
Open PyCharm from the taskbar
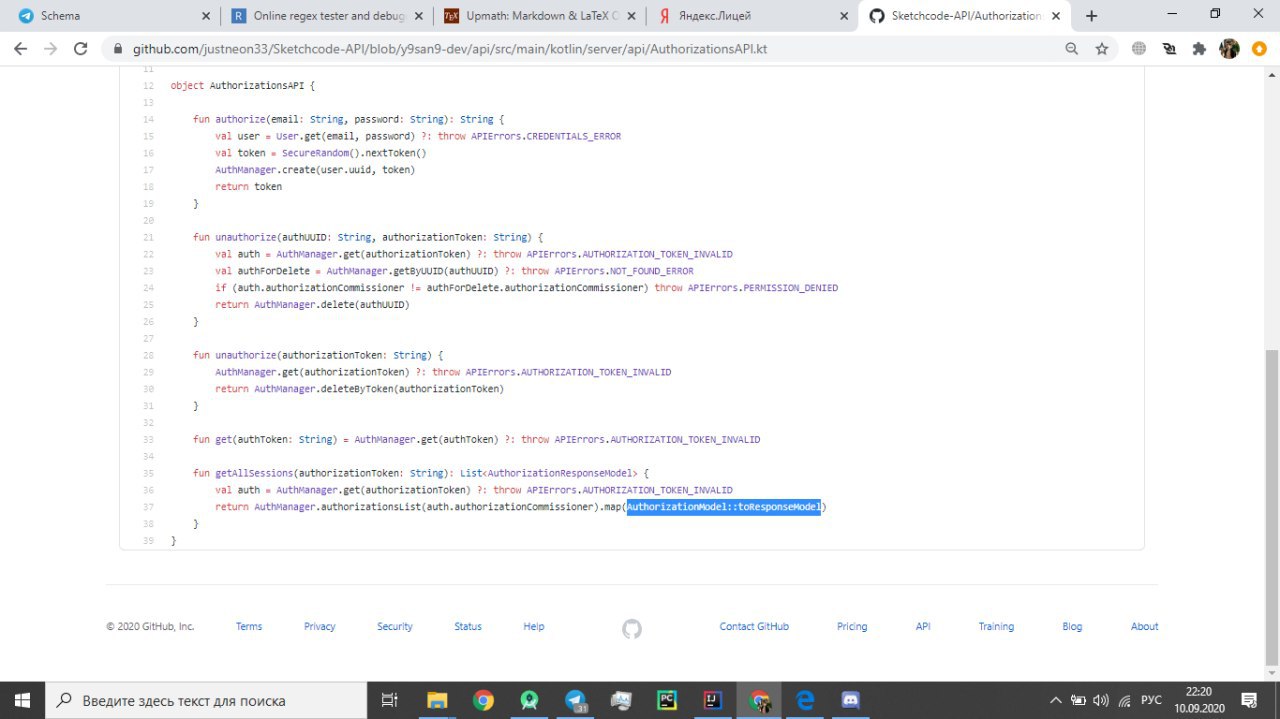(667, 700)
